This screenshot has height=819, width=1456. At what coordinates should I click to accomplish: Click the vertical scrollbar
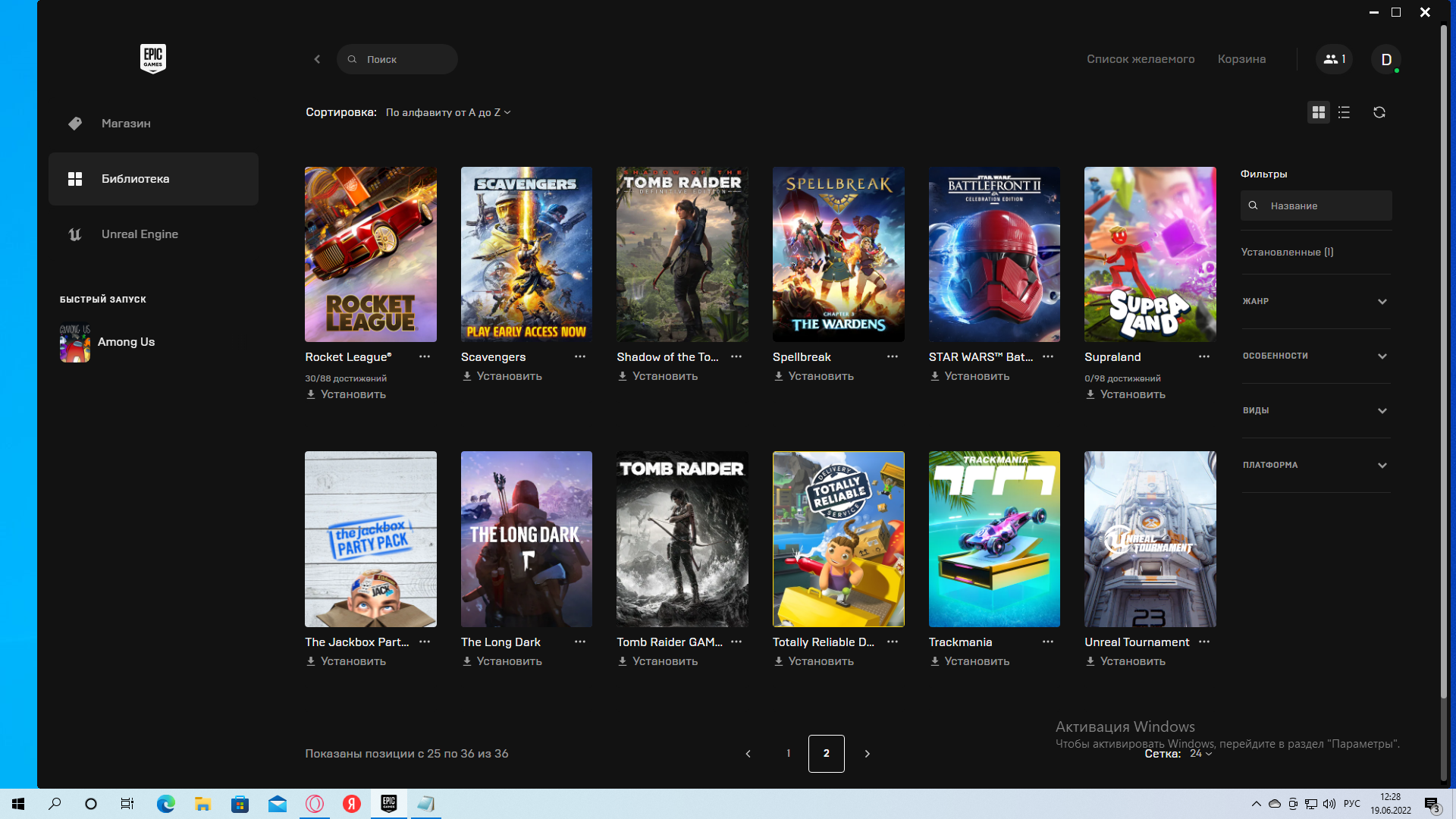(x=1444, y=362)
